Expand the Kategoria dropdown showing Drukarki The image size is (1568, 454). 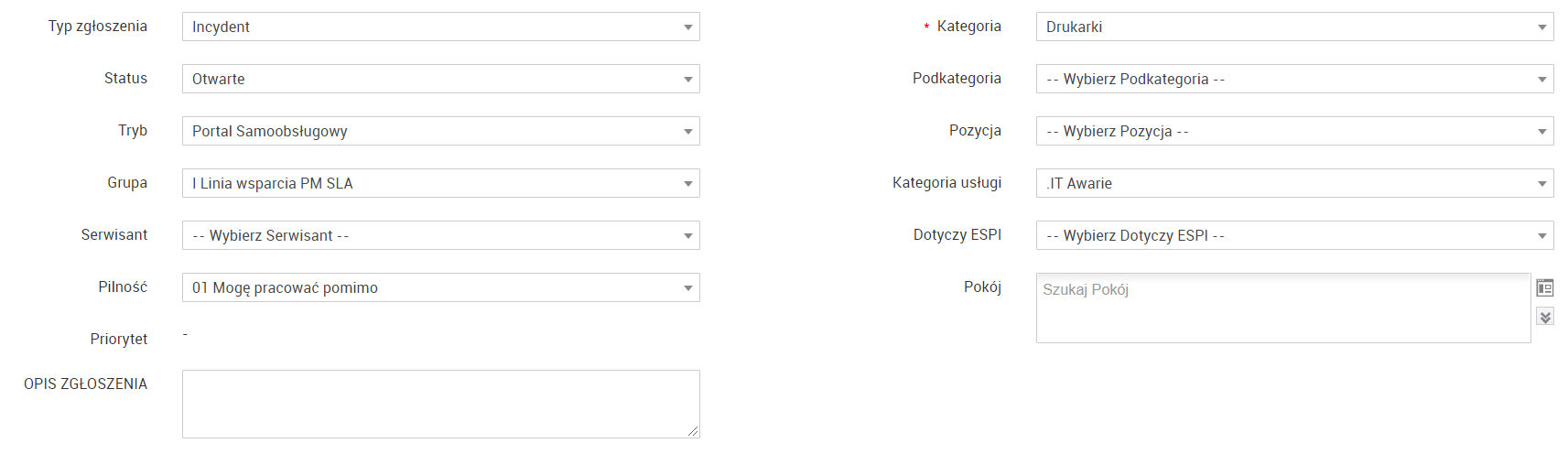pyautogui.click(x=1294, y=27)
